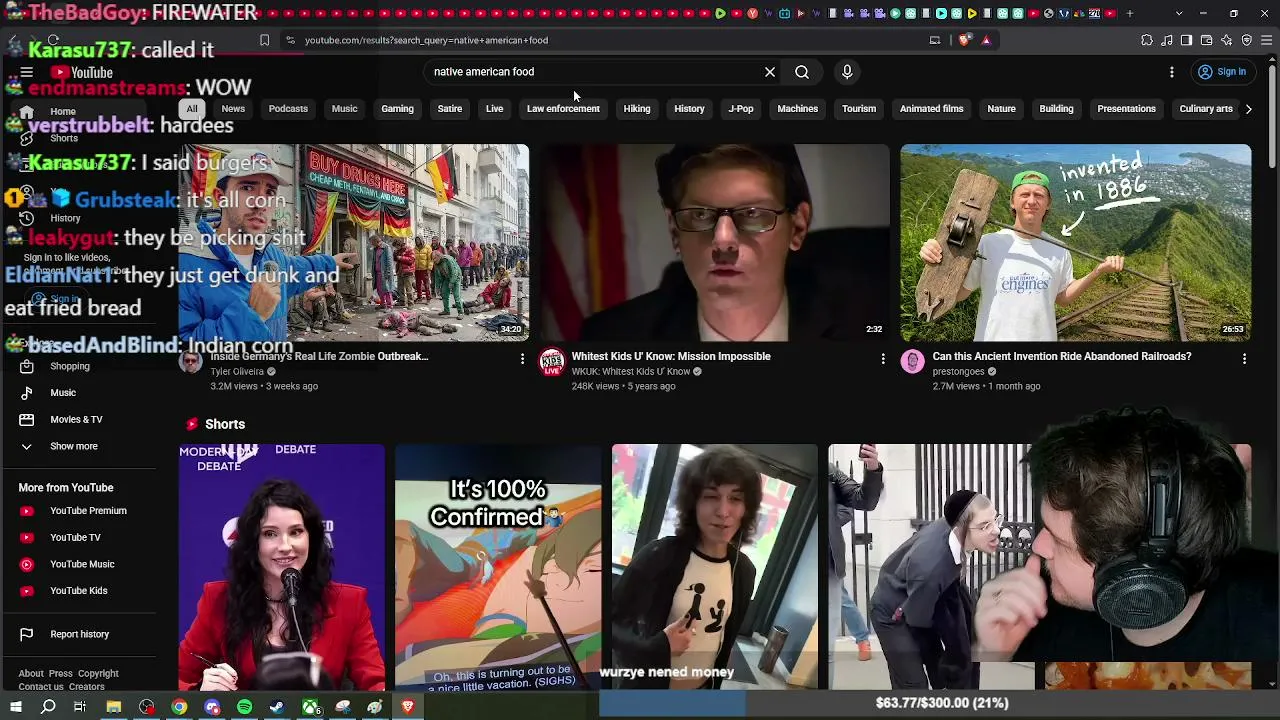
Task: Open more options for Abandoned Railroads video
Action: point(1244,358)
